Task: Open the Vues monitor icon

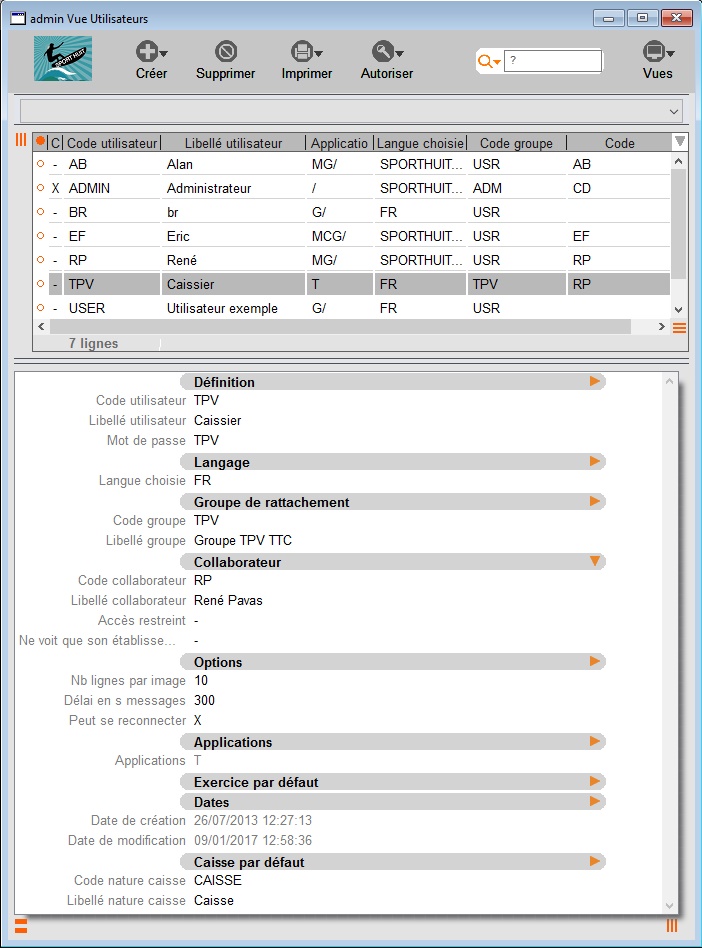Action: click(x=654, y=51)
